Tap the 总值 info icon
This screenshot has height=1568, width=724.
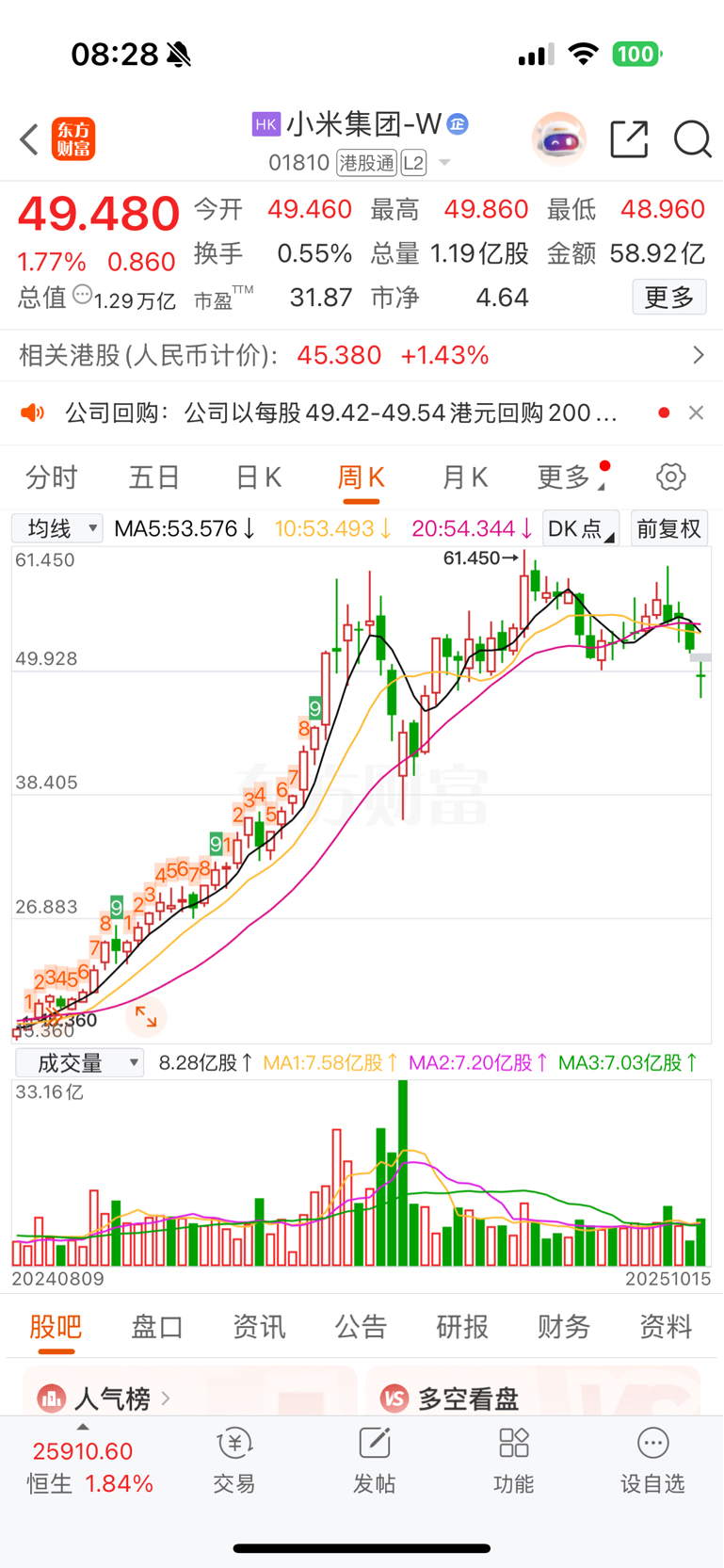coord(82,294)
